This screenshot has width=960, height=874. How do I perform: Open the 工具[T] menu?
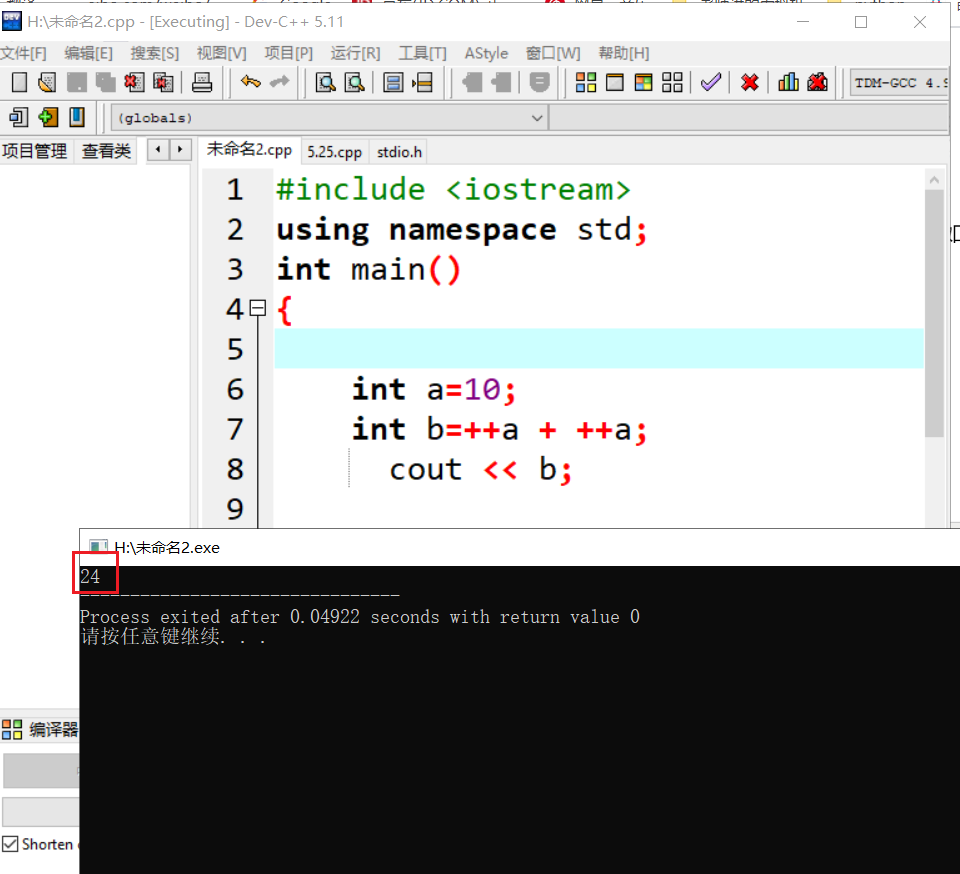[x=422, y=53]
